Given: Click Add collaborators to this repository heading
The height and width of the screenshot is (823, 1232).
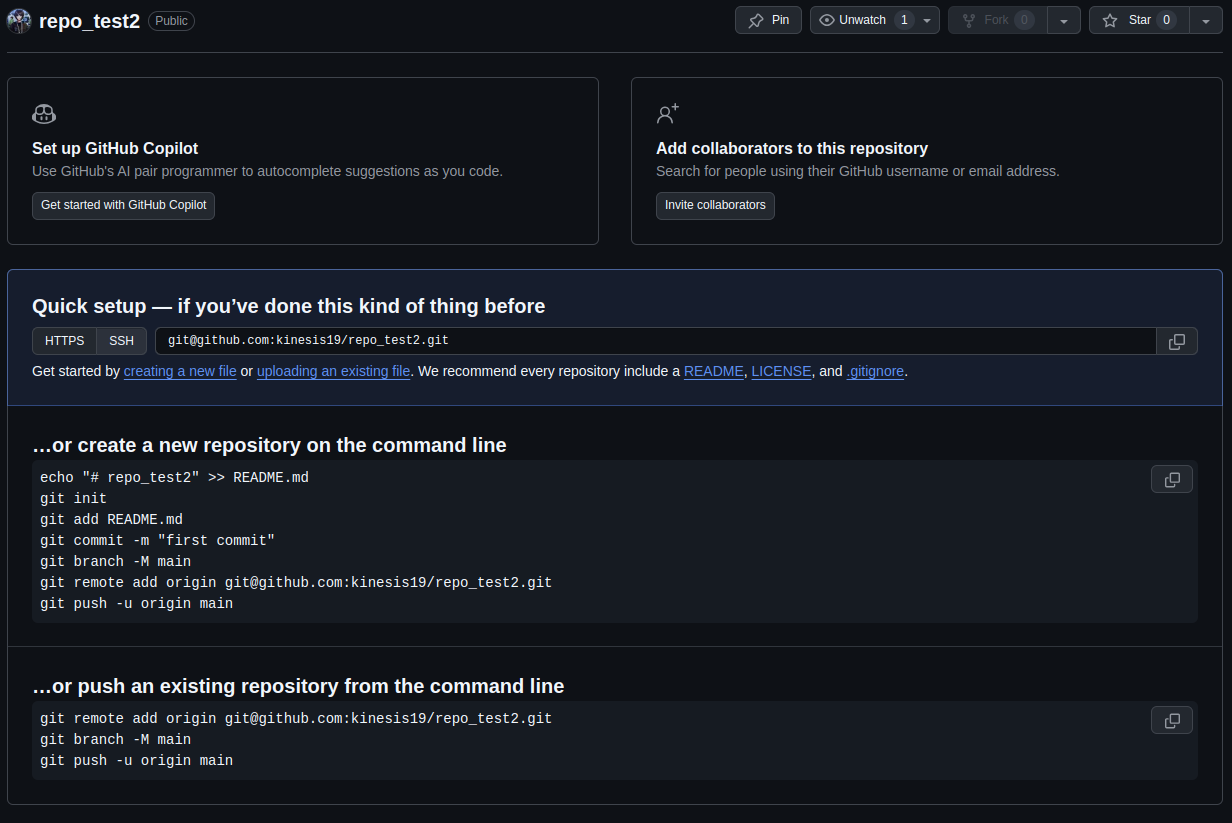Looking at the screenshot, I should point(792,148).
